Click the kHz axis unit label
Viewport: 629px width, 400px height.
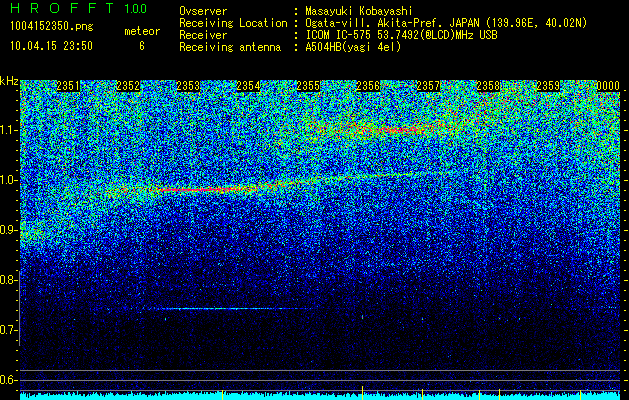point(9,82)
